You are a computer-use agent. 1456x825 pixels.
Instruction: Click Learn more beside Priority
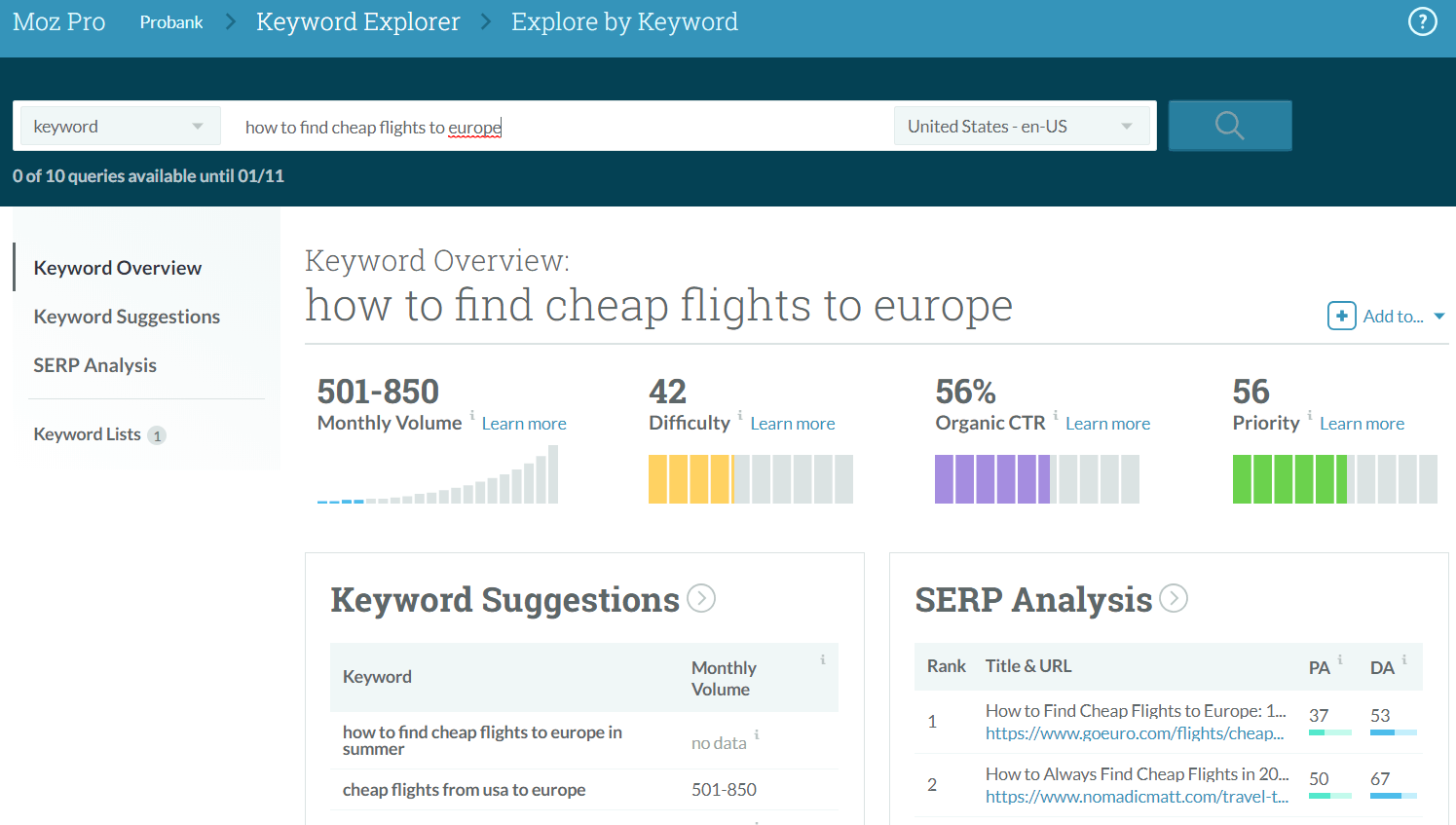point(1362,424)
